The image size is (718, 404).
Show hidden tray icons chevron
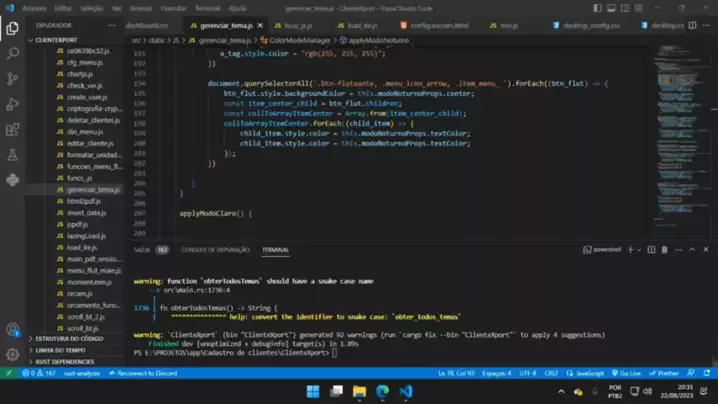561,392
